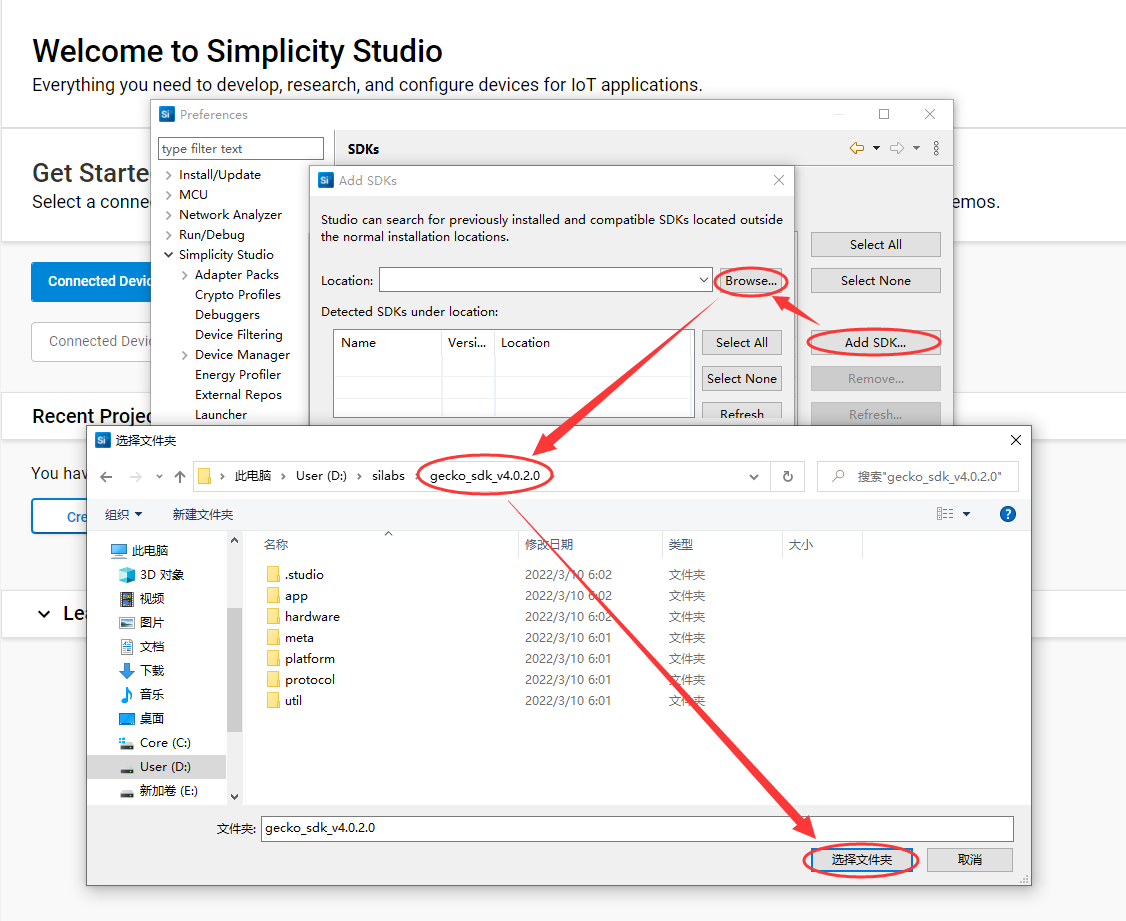Open the 组织 menu
This screenshot has height=921, width=1126.
(124, 514)
